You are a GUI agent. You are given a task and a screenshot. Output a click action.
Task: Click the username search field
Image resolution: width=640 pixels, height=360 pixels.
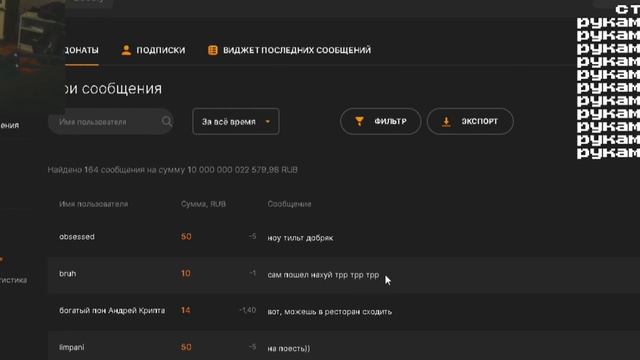[111, 122]
